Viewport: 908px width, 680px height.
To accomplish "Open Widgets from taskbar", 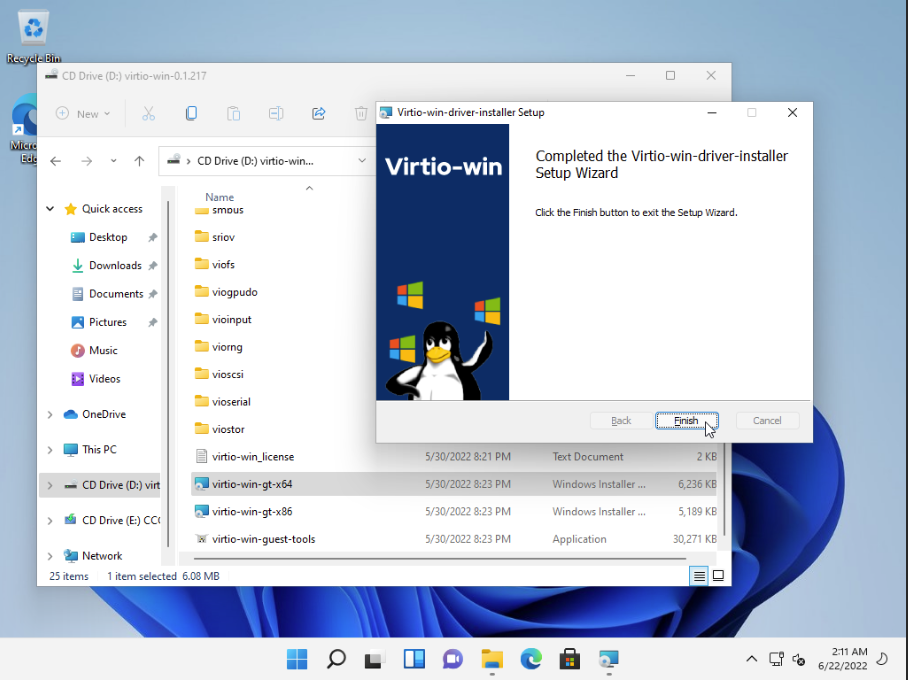I will pos(414,659).
